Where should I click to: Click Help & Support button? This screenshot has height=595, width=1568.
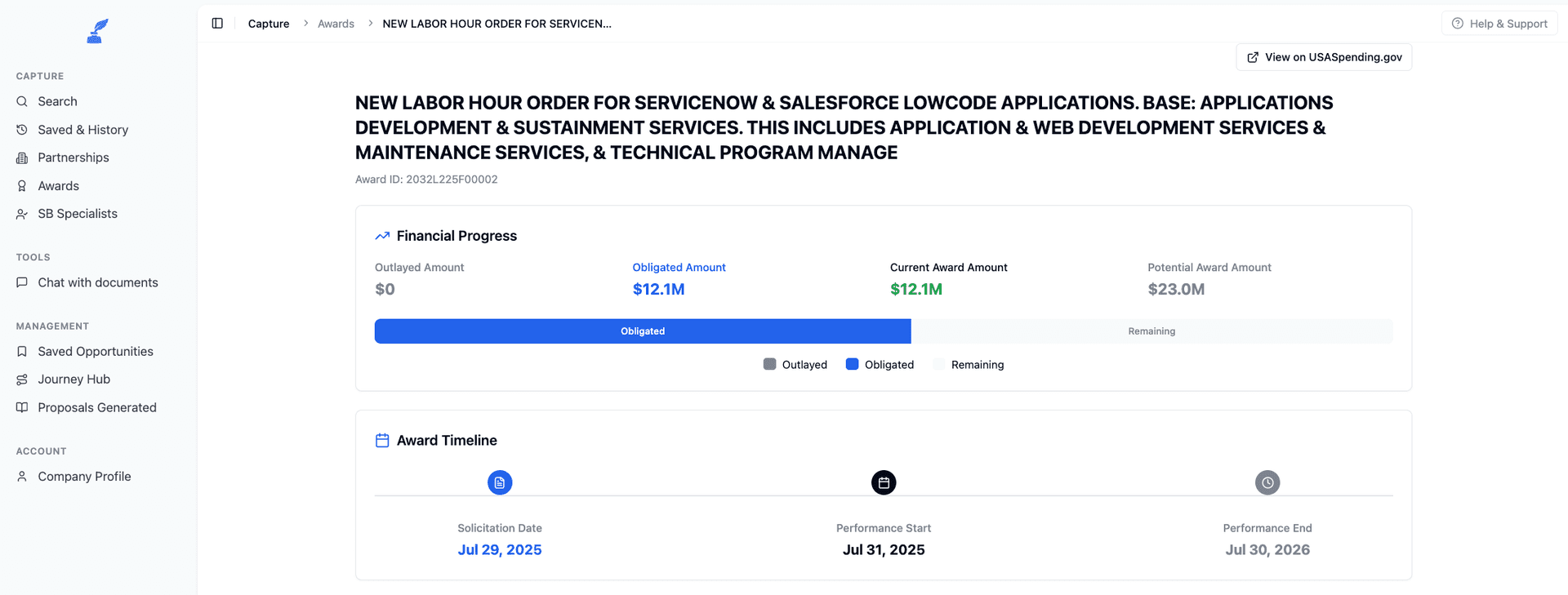click(1499, 24)
